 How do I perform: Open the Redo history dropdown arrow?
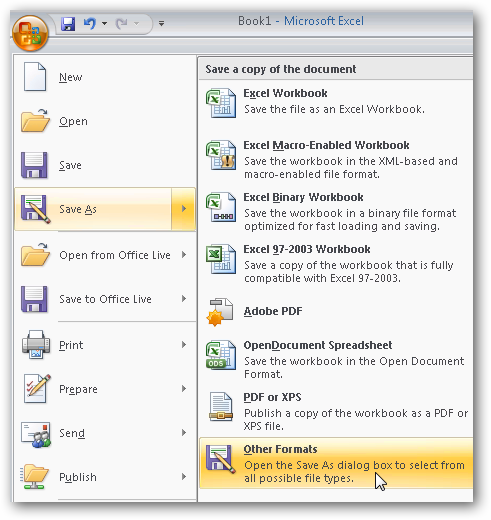[x=136, y=24]
